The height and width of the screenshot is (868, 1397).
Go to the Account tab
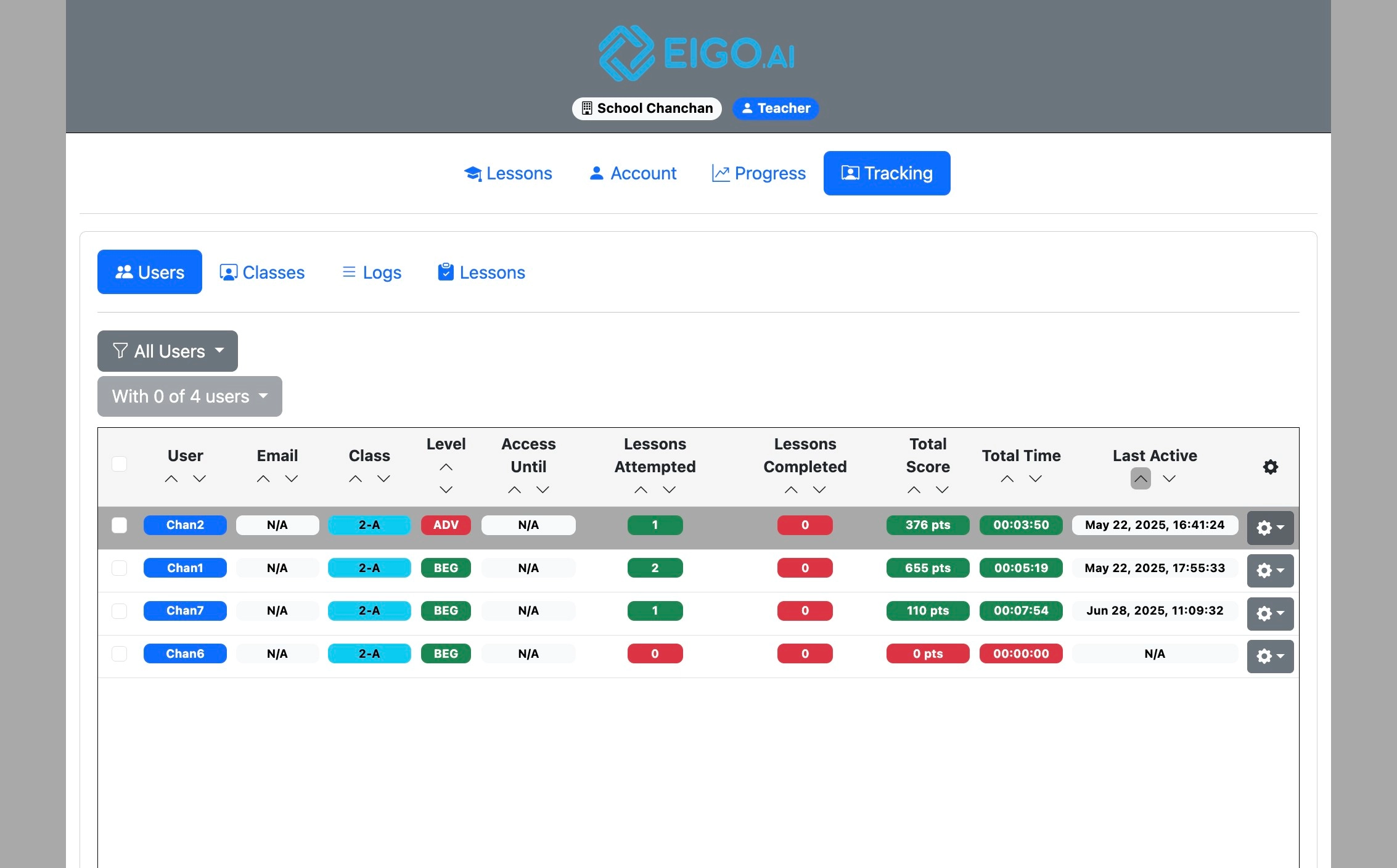(633, 173)
